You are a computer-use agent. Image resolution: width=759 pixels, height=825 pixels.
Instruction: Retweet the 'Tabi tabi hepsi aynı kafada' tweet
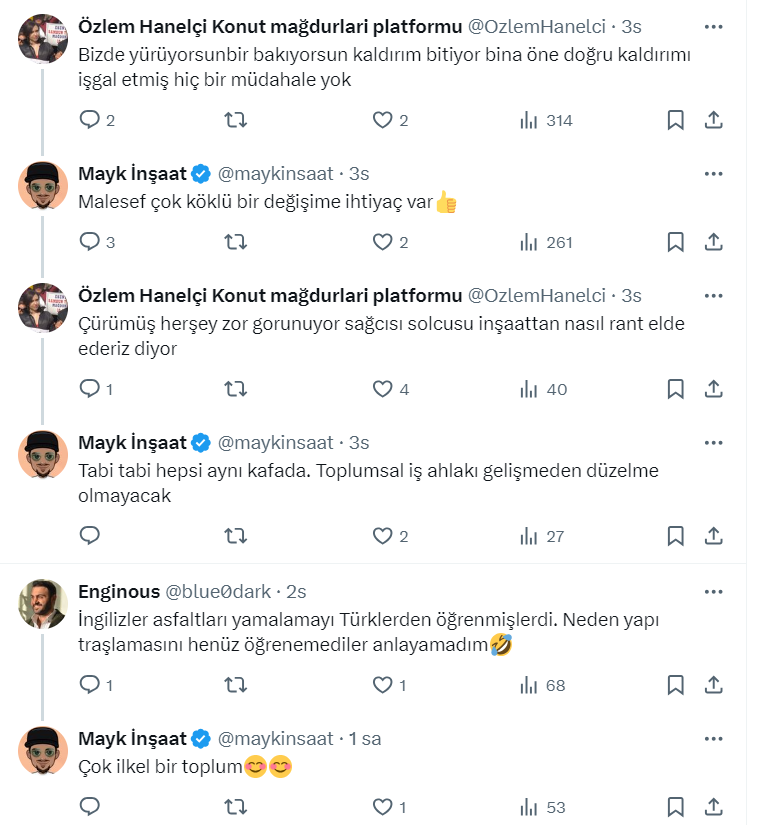point(236,536)
